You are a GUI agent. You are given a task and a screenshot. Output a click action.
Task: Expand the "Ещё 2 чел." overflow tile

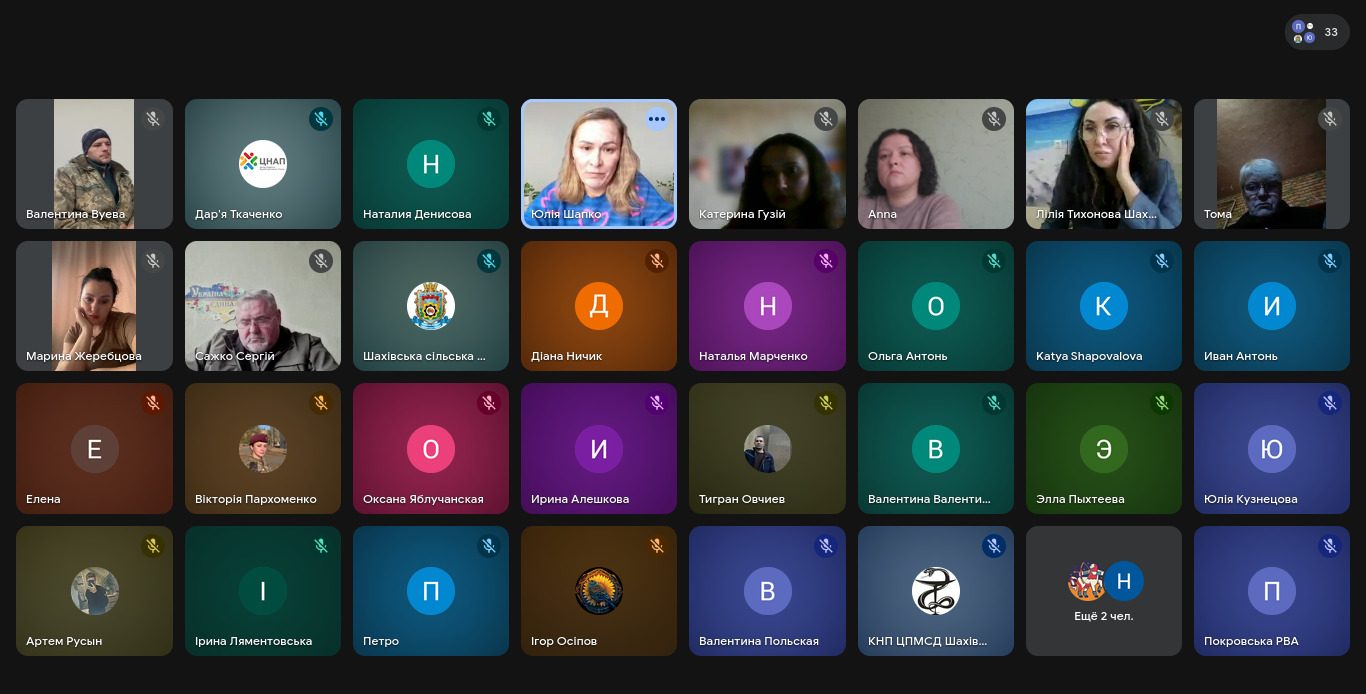click(x=1103, y=591)
